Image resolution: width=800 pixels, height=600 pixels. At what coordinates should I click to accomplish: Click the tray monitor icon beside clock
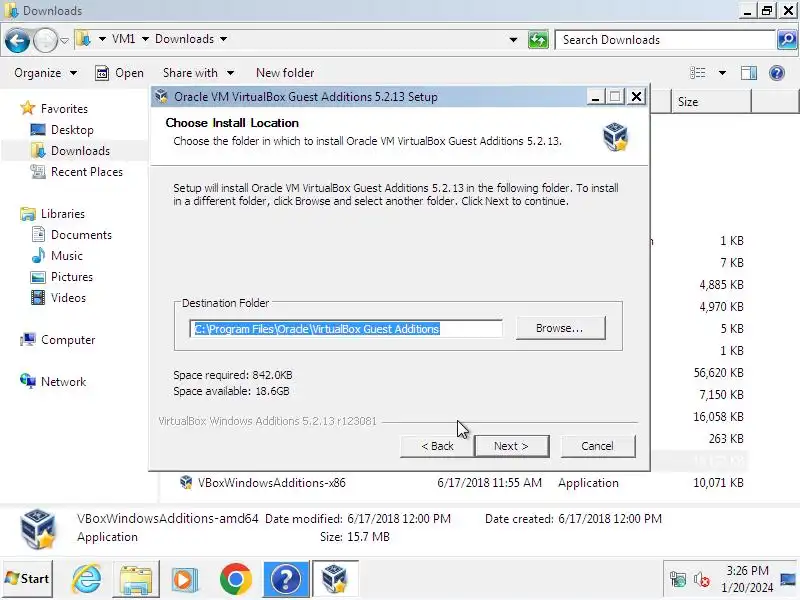click(788, 579)
